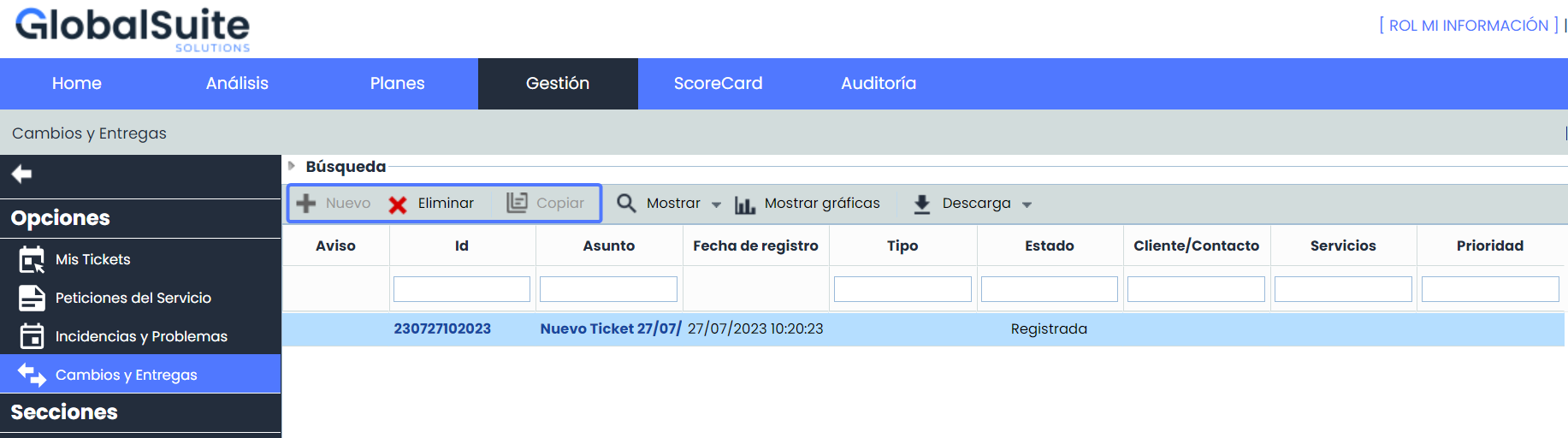Expand the Búsqueda search panel
This screenshot has width=1568, height=438.
point(292,166)
